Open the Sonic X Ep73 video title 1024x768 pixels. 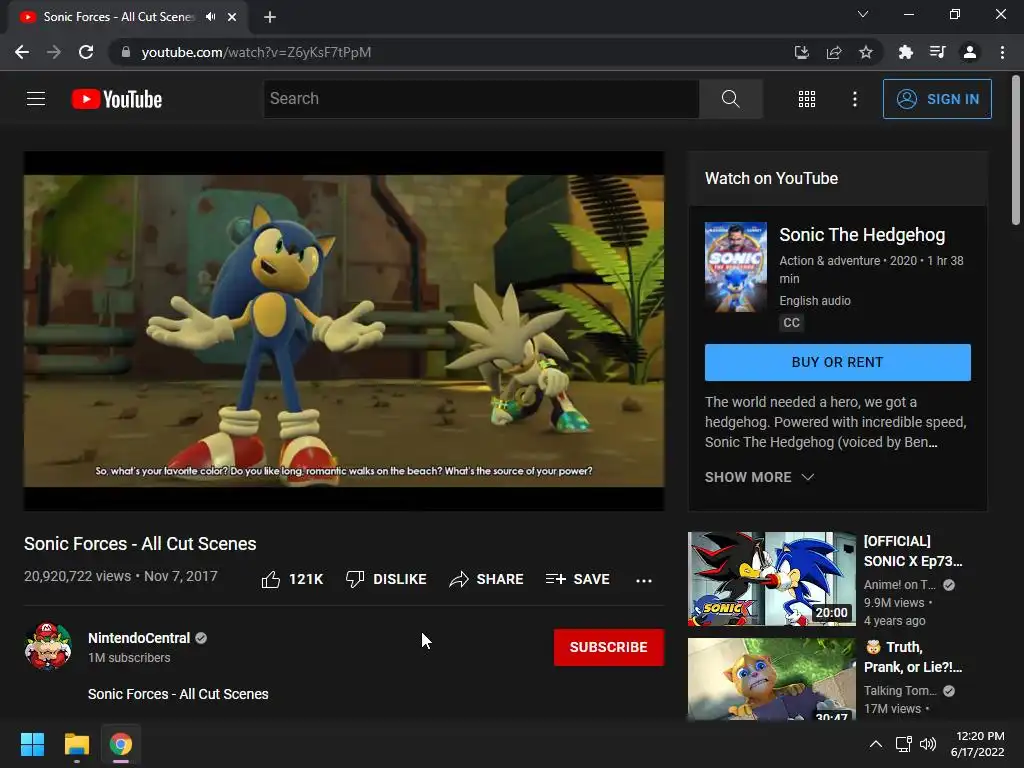pyautogui.click(x=912, y=551)
